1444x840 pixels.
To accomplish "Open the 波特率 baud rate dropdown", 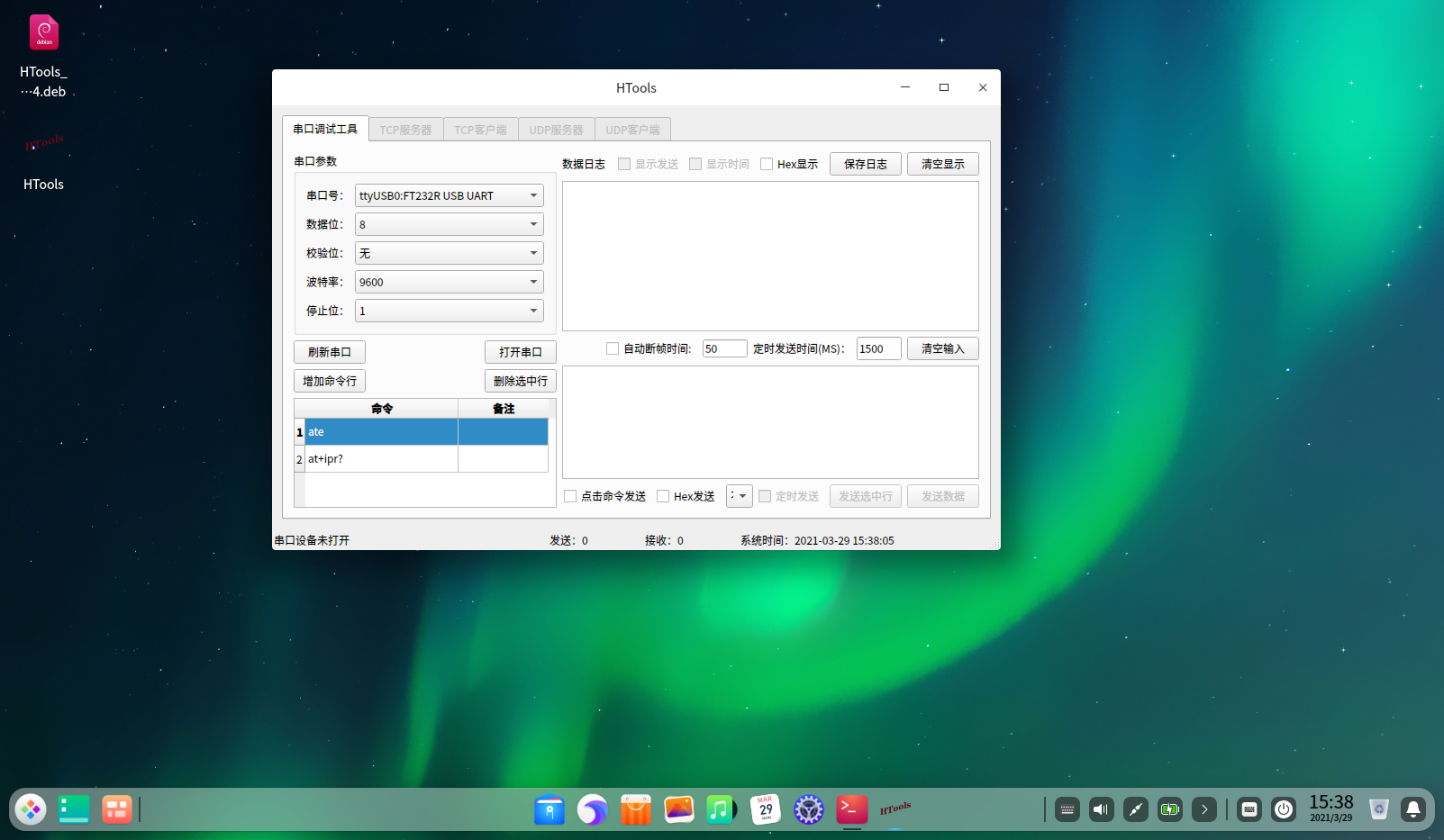I will 449,282.
